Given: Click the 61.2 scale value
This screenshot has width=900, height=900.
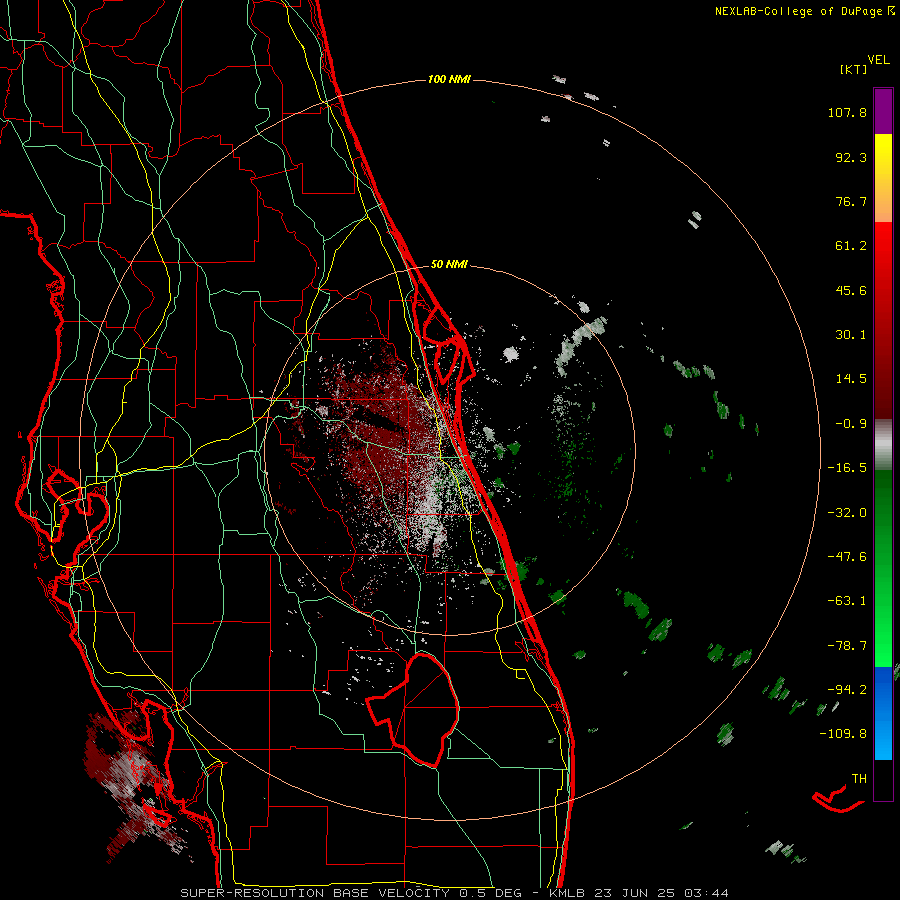Looking at the screenshot, I should [851, 246].
